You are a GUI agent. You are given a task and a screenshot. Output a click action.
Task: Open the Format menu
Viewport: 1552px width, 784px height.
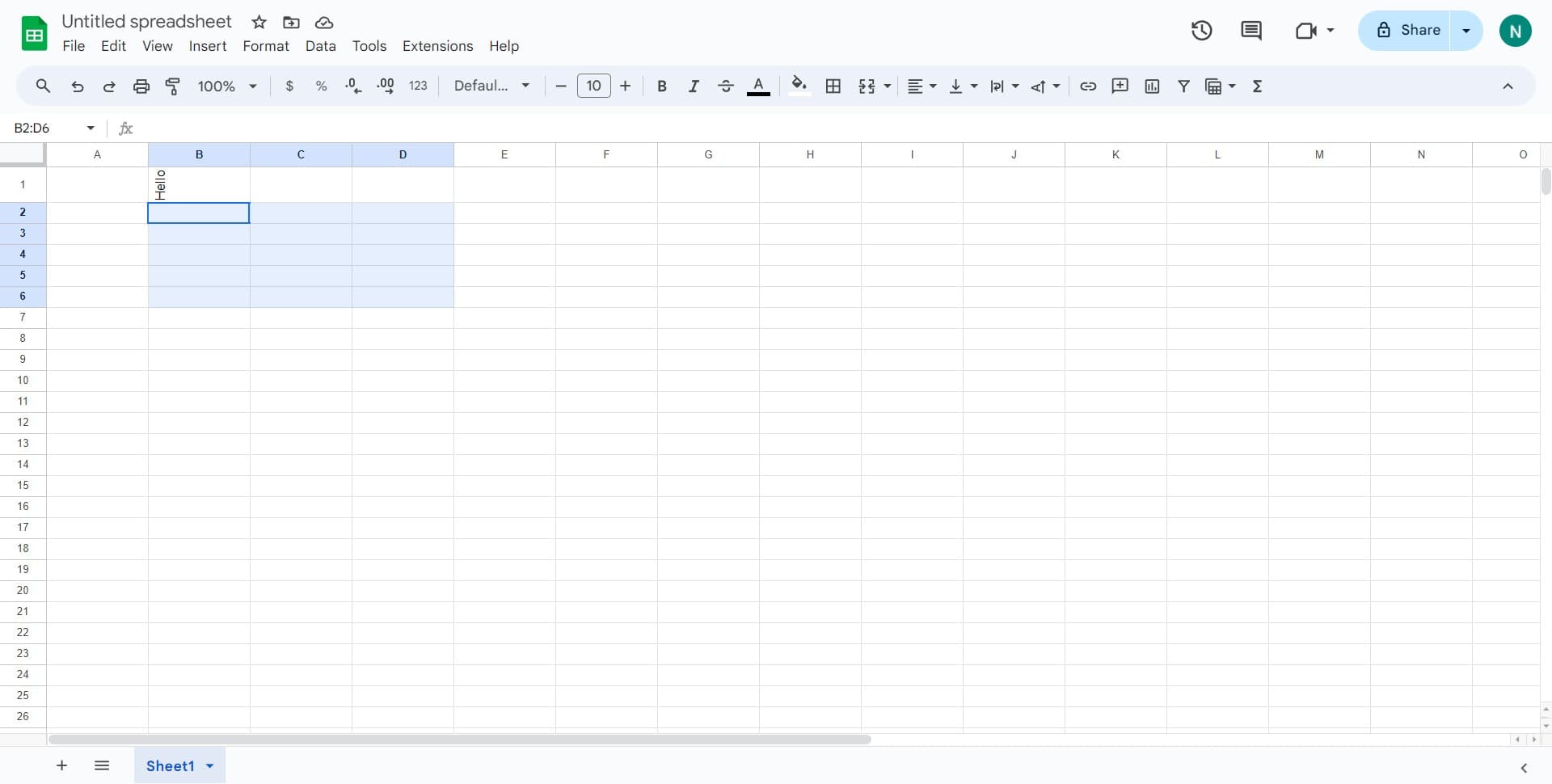click(x=265, y=46)
